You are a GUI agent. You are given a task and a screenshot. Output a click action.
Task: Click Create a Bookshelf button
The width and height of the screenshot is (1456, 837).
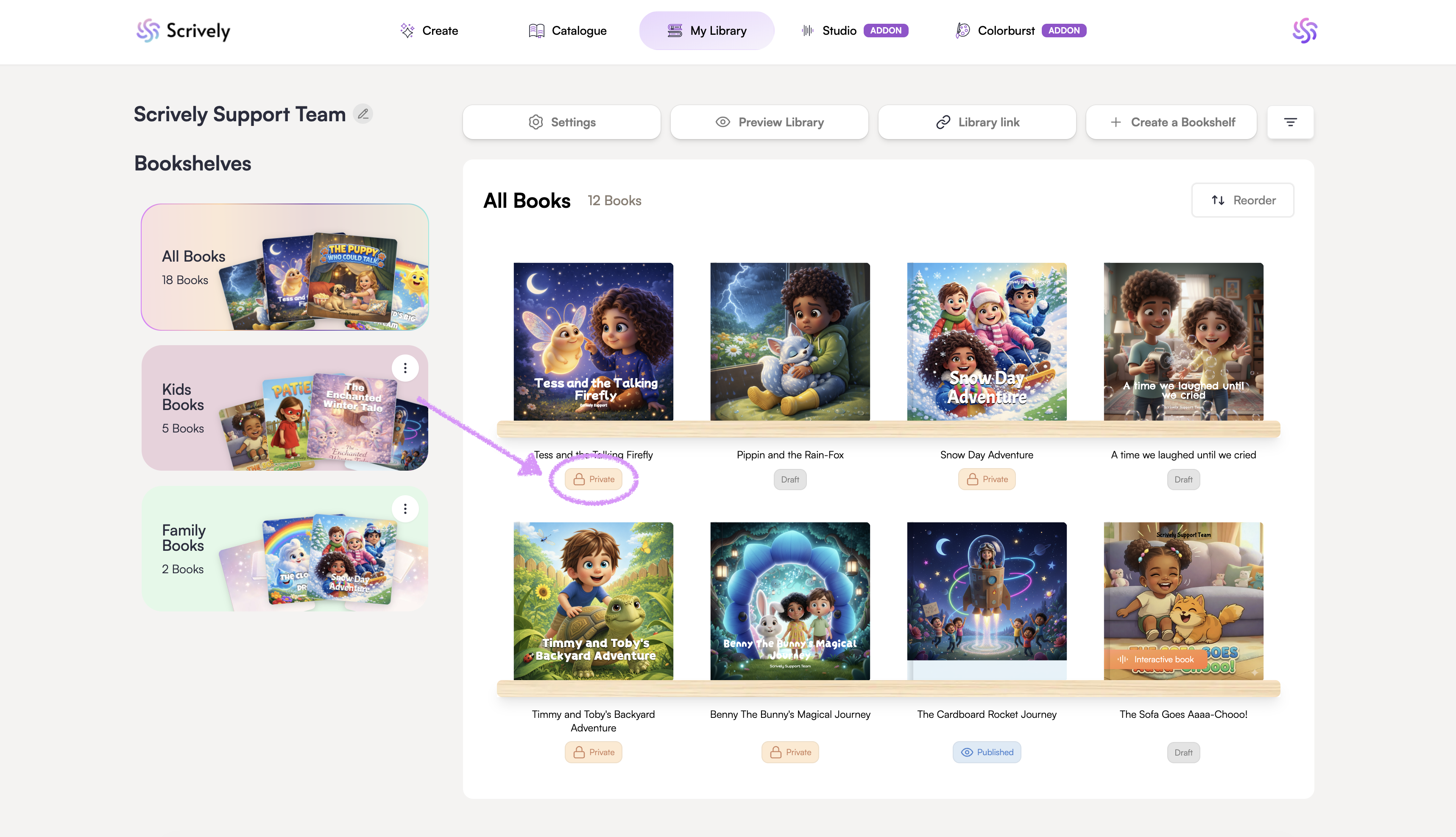click(x=1171, y=122)
